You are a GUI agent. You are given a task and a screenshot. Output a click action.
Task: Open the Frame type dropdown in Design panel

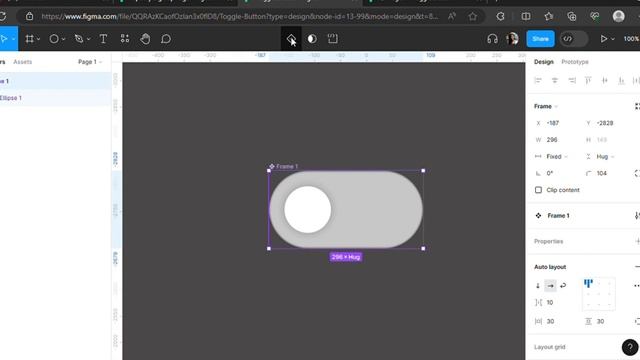pyautogui.click(x=546, y=106)
